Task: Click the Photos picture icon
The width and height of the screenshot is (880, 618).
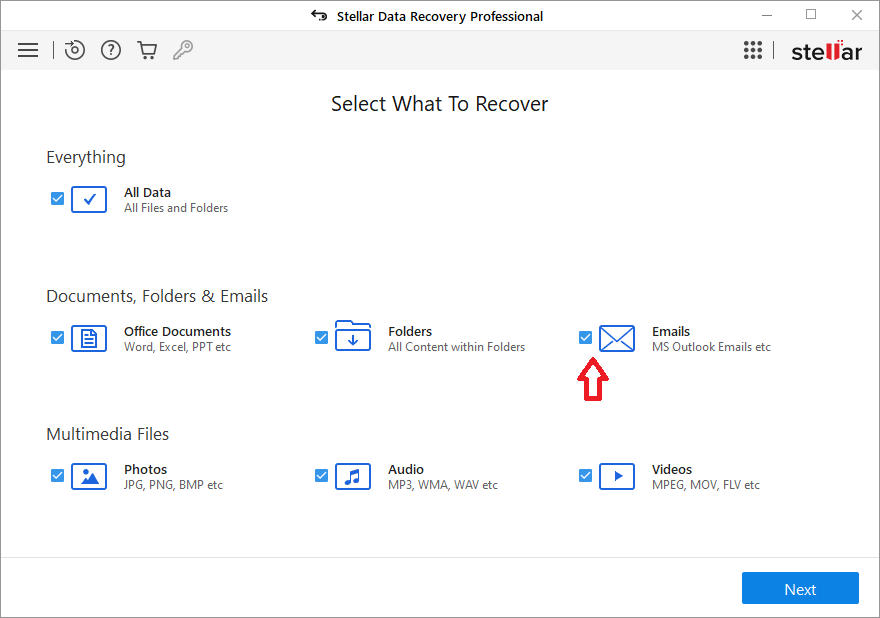Action: click(89, 476)
